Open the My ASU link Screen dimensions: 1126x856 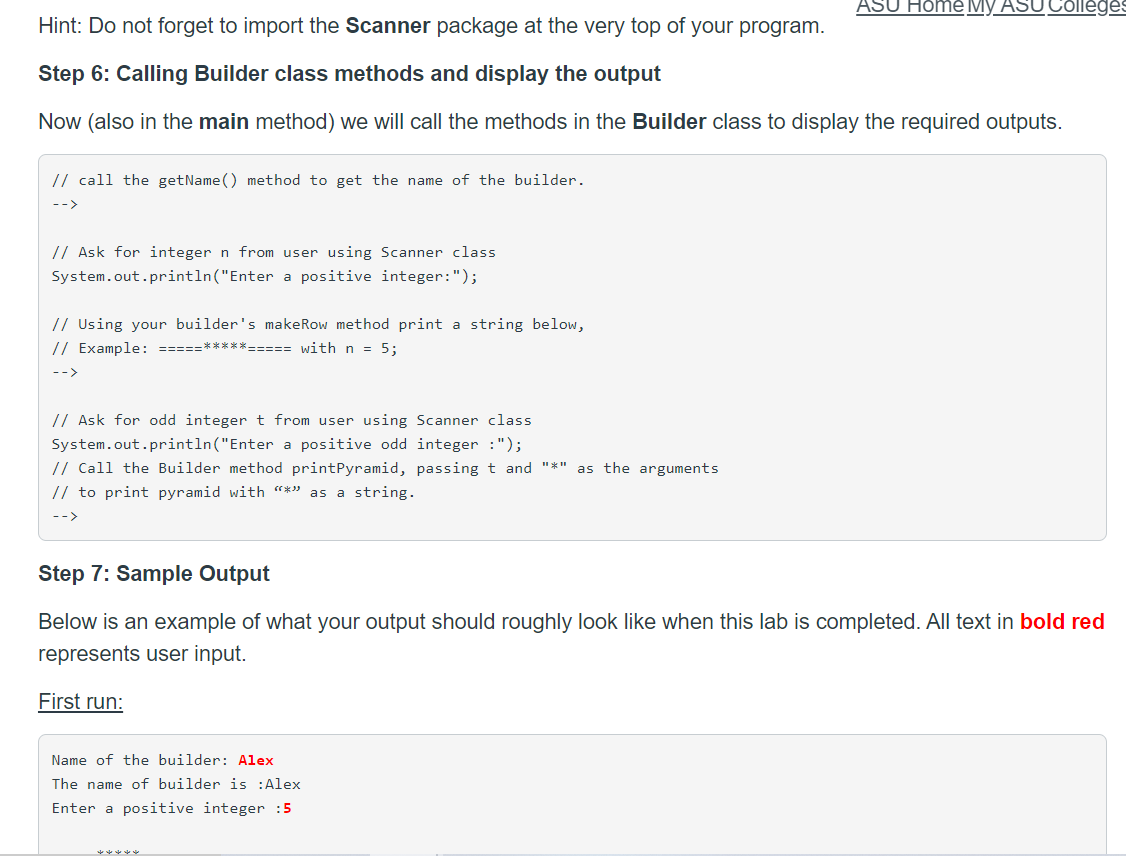[x=1006, y=7]
